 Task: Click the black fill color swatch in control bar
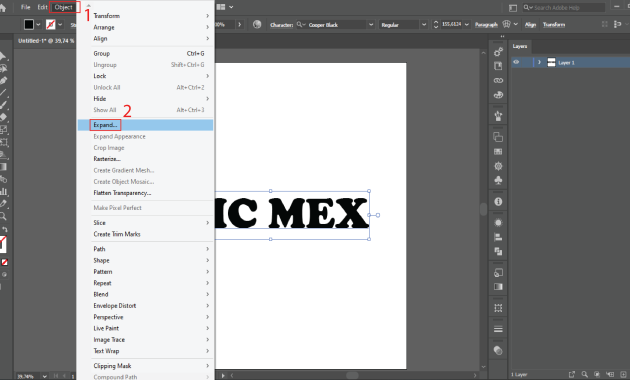click(29, 25)
